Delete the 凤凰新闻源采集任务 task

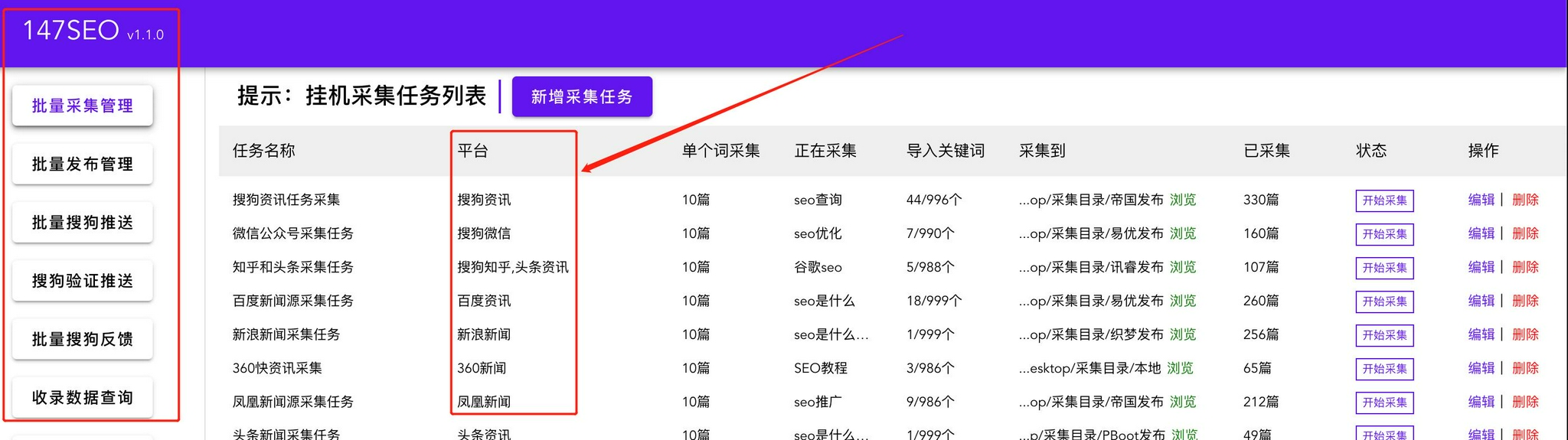(x=1525, y=402)
